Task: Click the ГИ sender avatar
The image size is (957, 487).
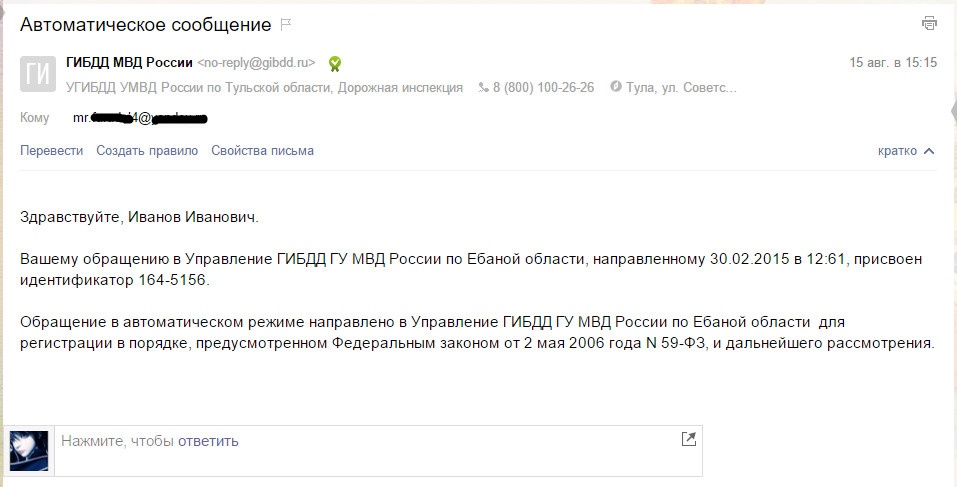Action: [37, 75]
